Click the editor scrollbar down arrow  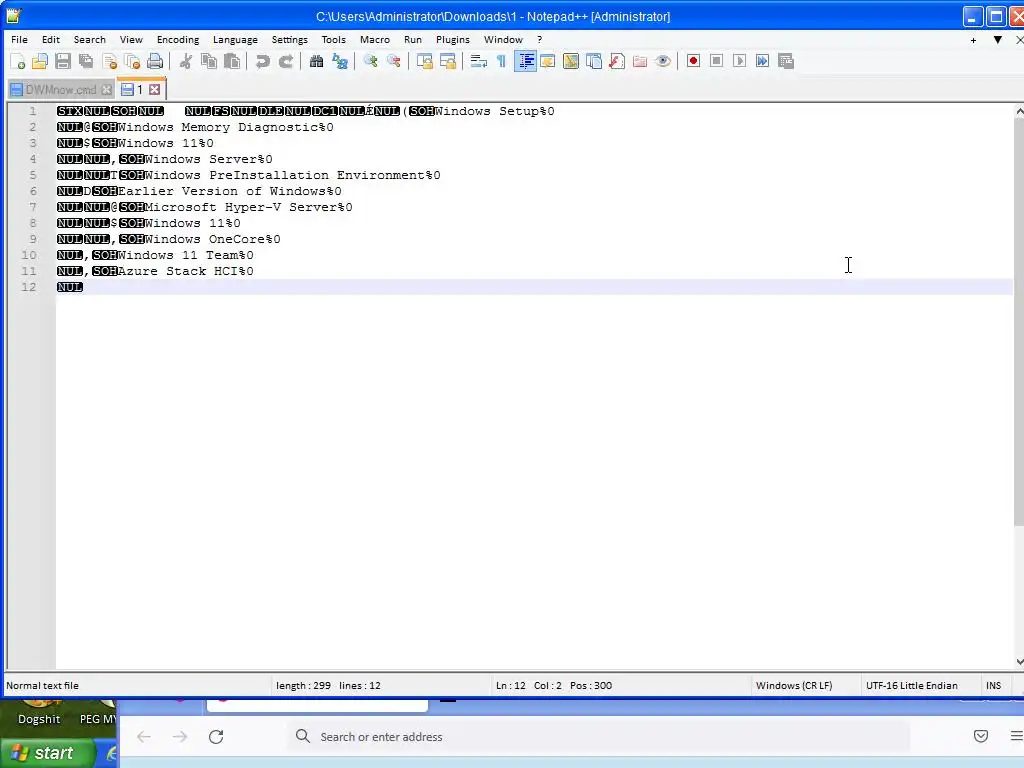tap(1019, 662)
